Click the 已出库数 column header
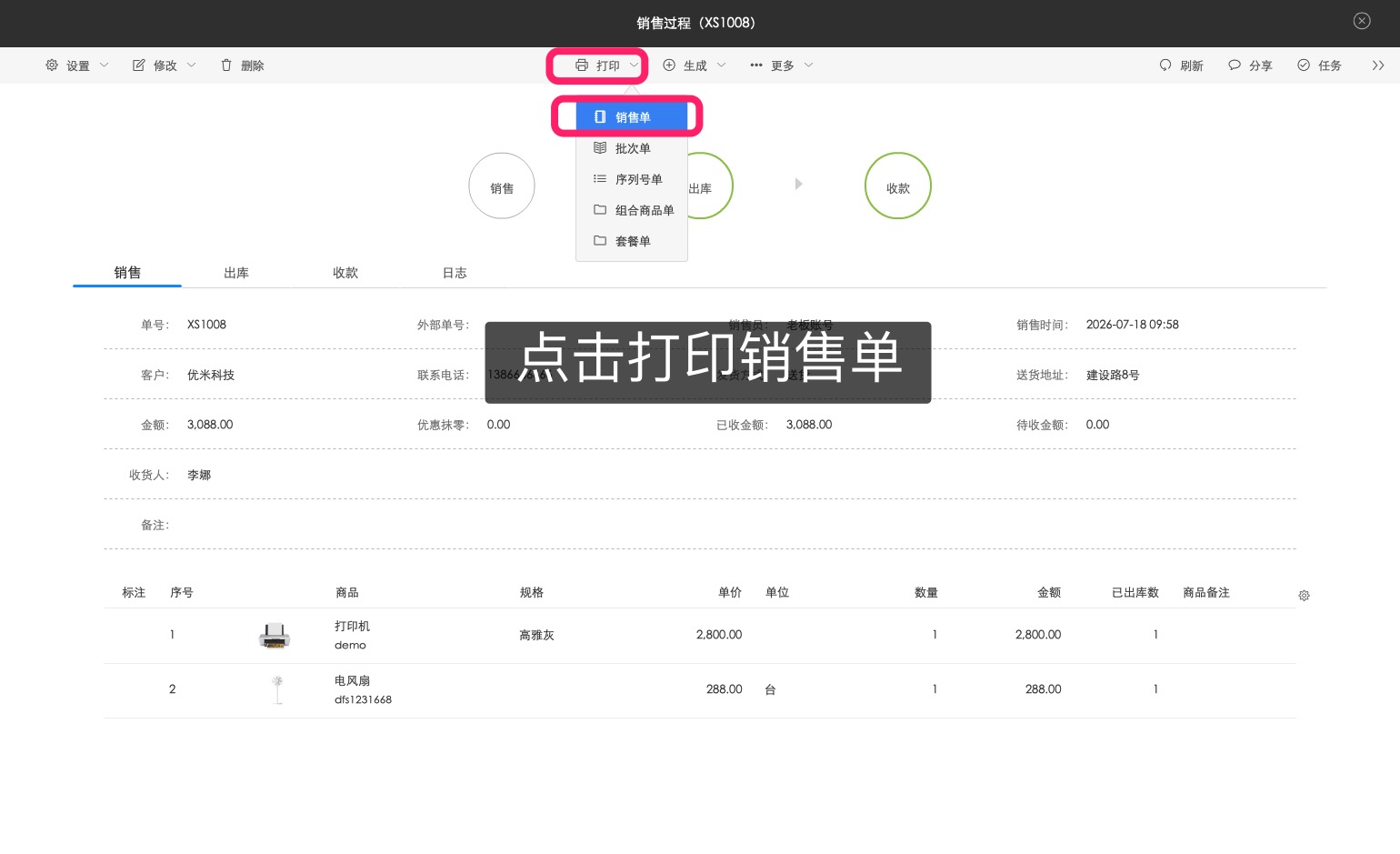 pyautogui.click(x=1135, y=593)
